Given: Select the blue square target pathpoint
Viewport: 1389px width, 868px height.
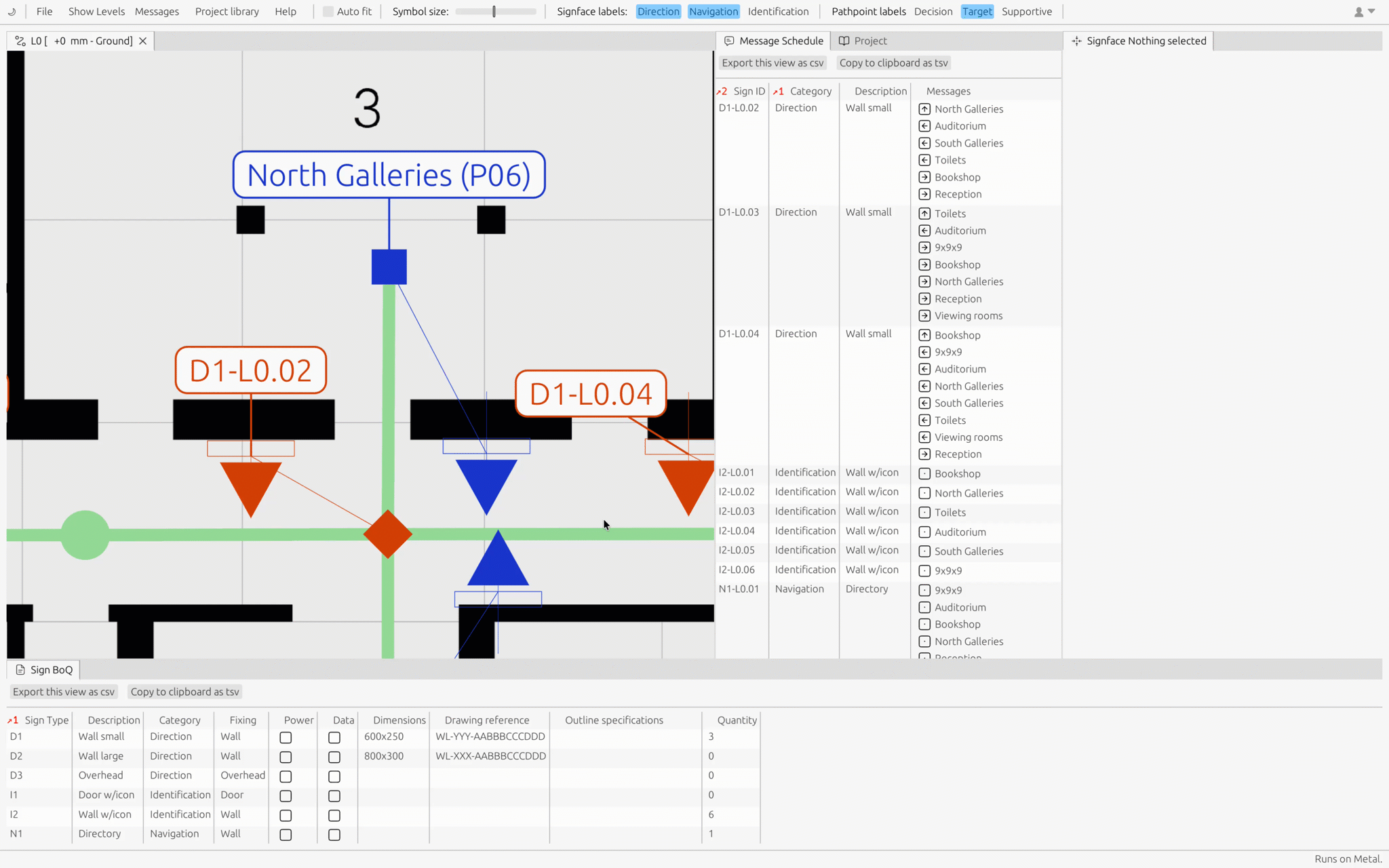Looking at the screenshot, I should 389,267.
